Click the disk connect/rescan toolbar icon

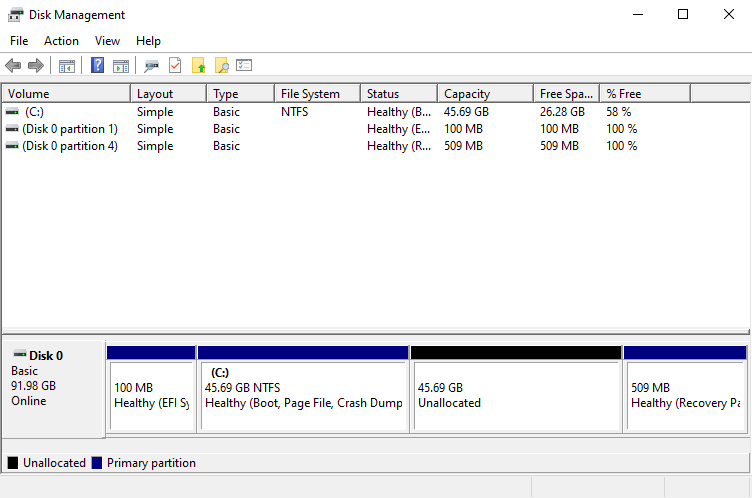click(x=152, y=66)
